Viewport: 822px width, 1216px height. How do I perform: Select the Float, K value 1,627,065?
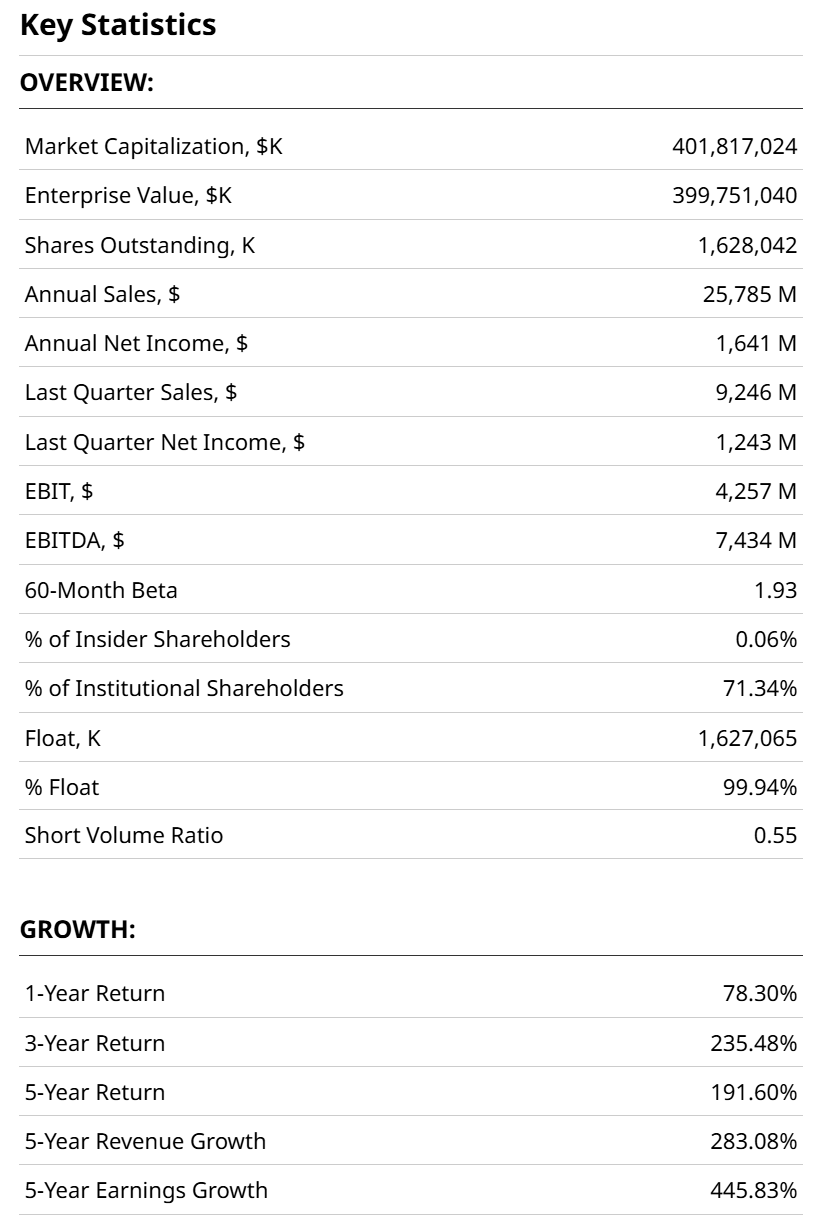(747, 738)
